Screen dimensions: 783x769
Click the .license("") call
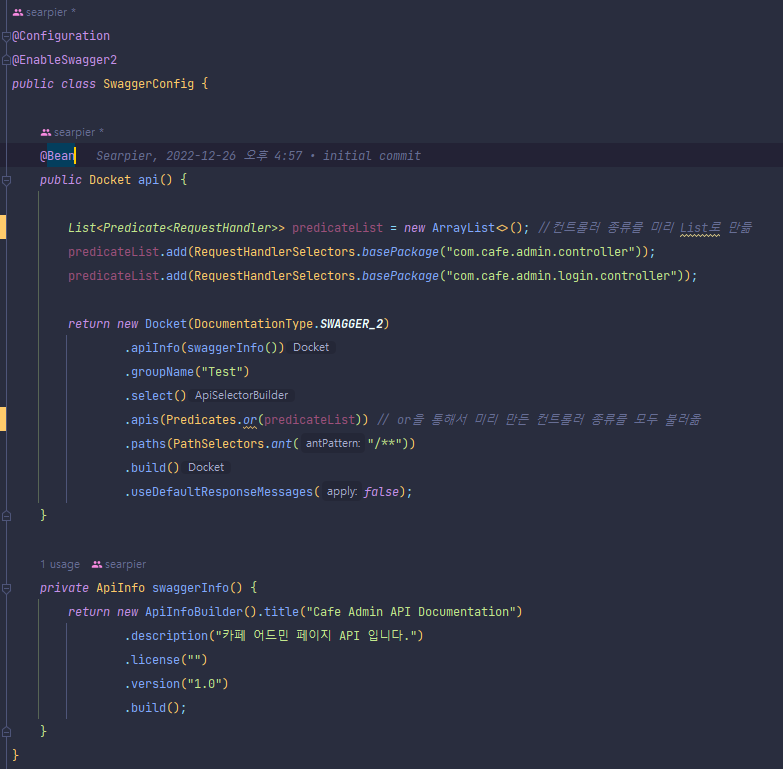166,660
